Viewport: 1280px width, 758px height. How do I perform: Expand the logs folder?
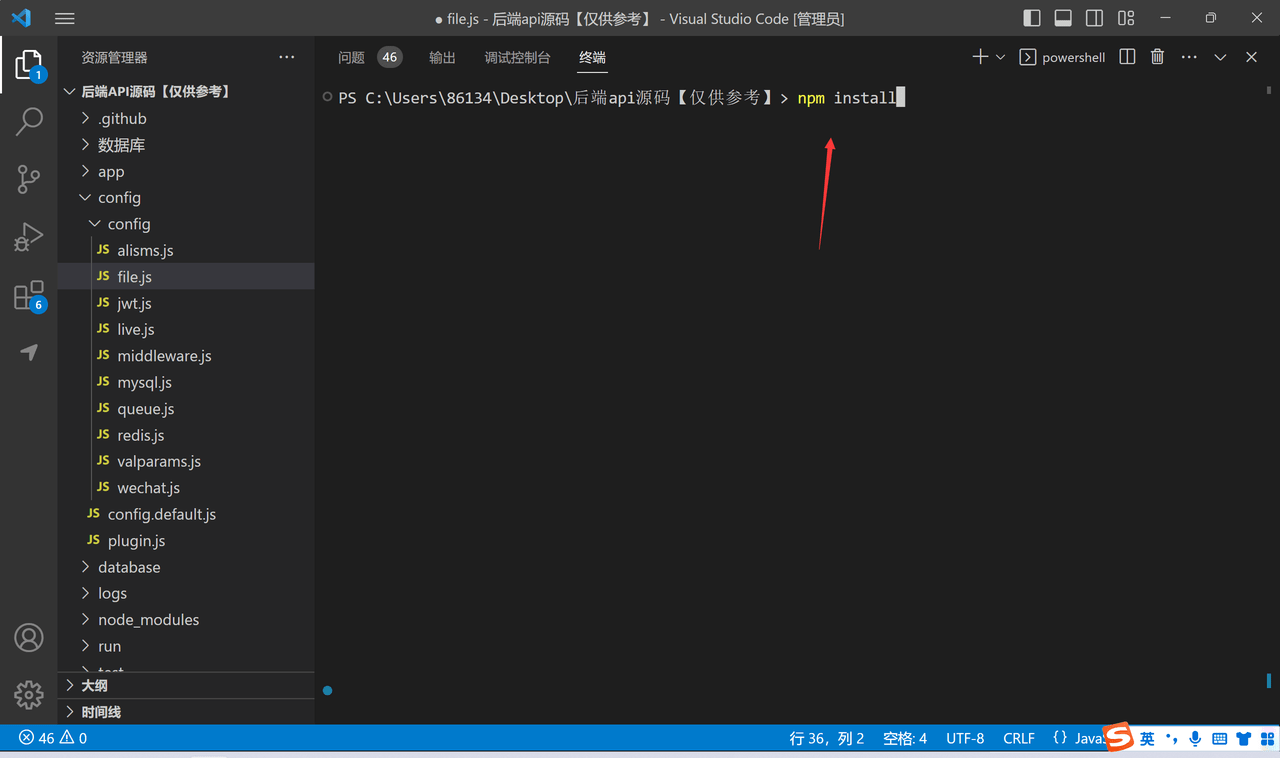pyautogui.click(x=186, y=593)
